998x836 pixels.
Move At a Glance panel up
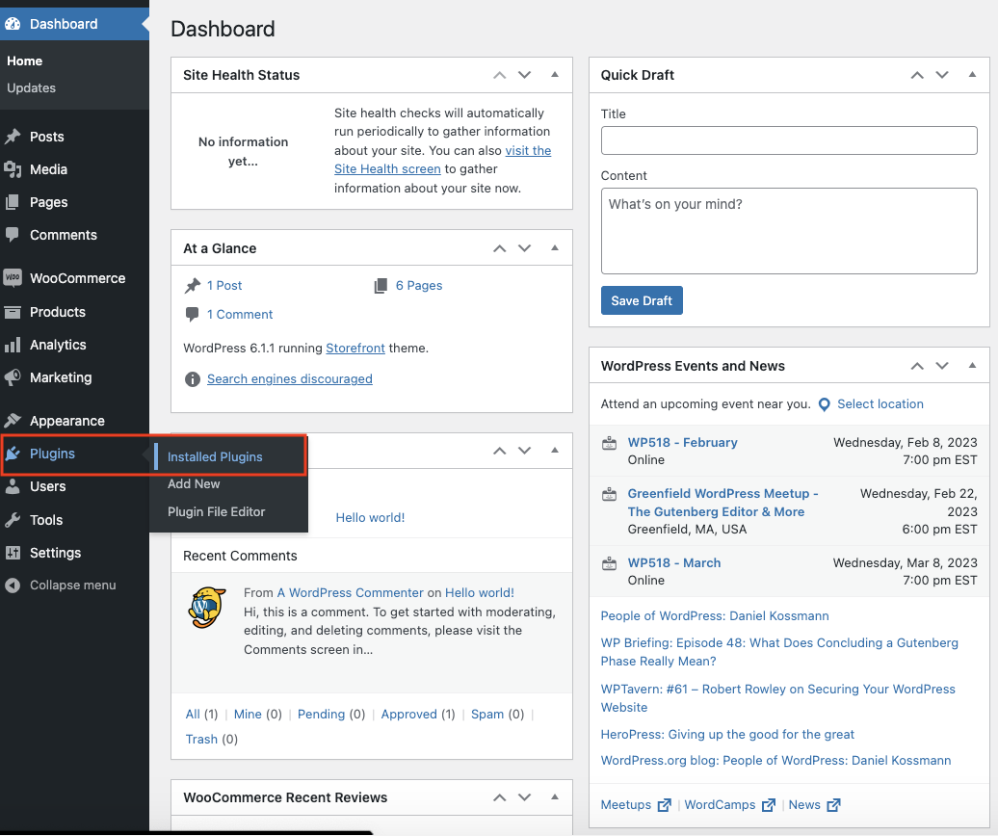coord(500,248)
